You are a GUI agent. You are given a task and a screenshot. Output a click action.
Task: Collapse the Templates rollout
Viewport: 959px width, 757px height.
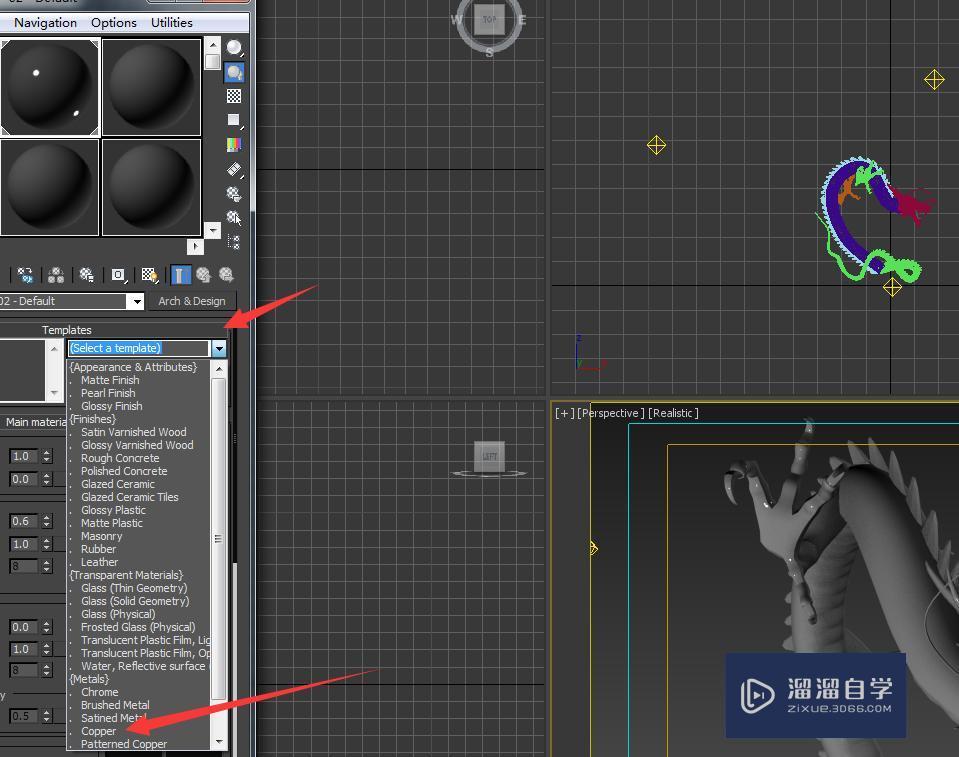[66, 330]
